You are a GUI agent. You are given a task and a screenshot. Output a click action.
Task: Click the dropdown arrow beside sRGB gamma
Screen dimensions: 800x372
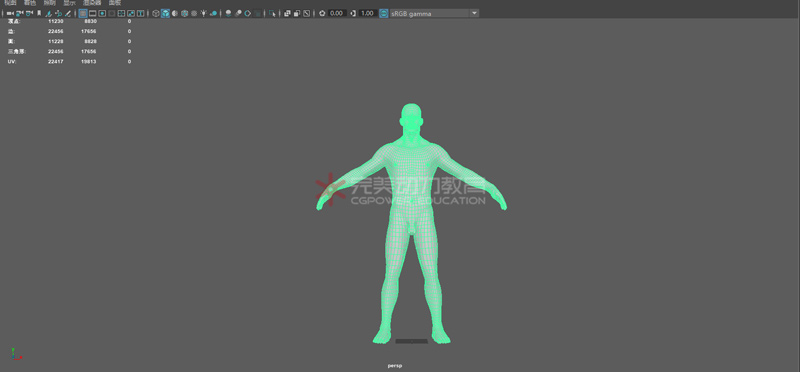pos(474,13)
